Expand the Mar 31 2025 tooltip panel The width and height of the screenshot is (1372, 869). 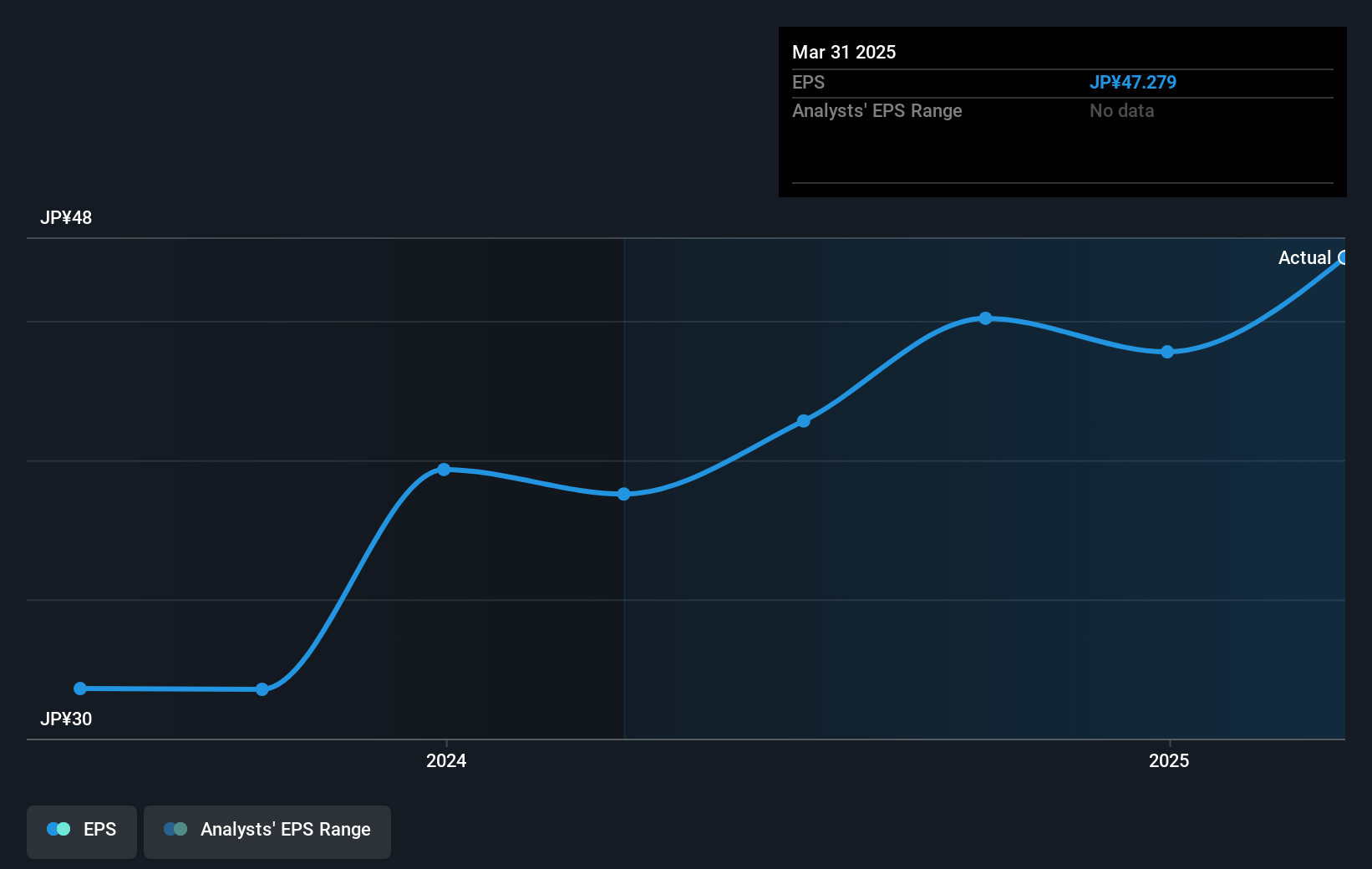(x=1062, y=111)
